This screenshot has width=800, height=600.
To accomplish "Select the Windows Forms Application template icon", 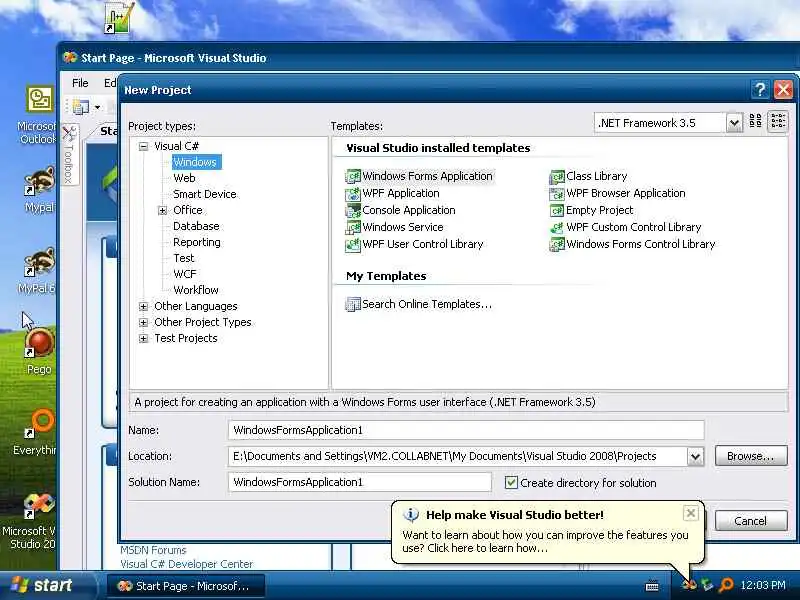I will click(x=353, y=177).
